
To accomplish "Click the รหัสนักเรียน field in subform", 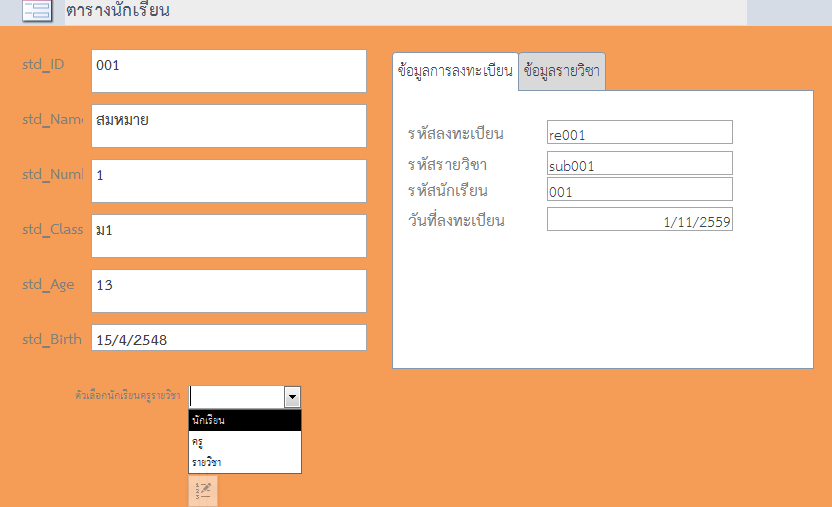I will (x=639, y=190).
